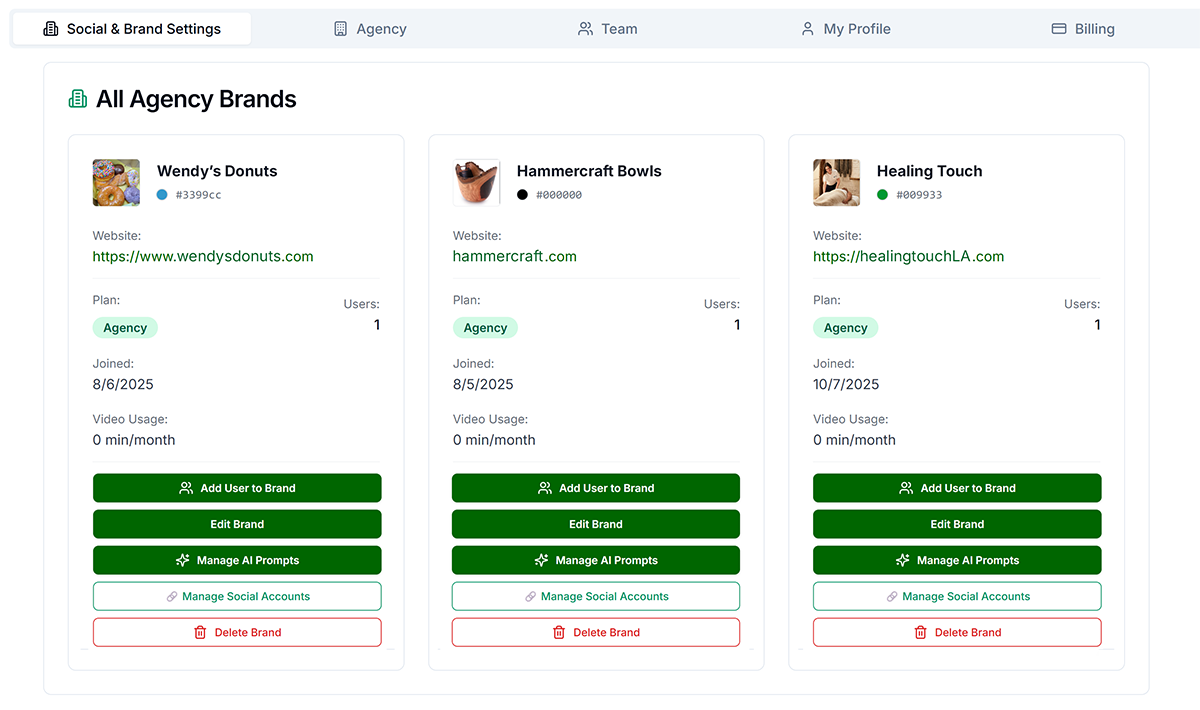Click the green building icon beside All Agency Brands
The width and height of the screenshot is (1200, 710).
tap(78, 99)
